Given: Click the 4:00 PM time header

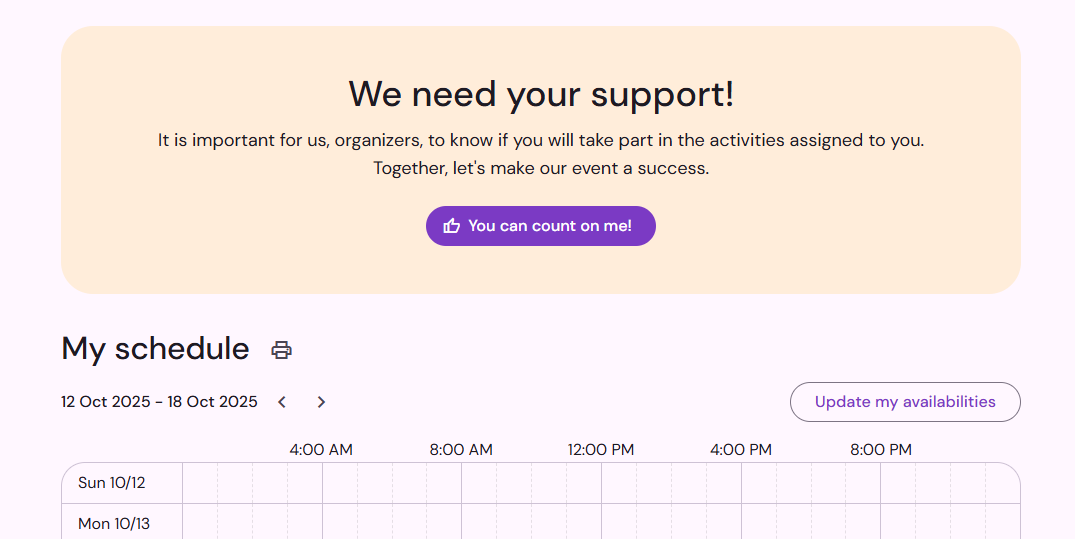Looking at the screenshot, I should pos(741,450).
